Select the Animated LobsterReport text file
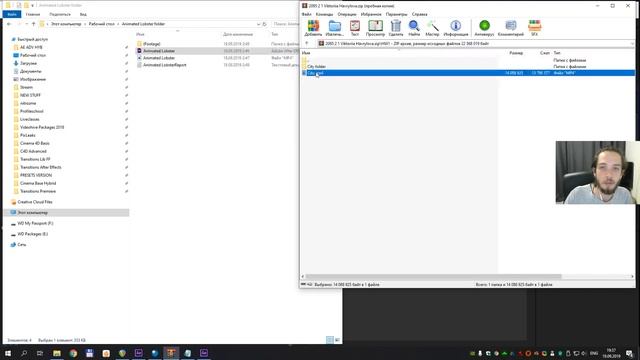This screenshot has width=640, height=360. (x=164, y=65)
